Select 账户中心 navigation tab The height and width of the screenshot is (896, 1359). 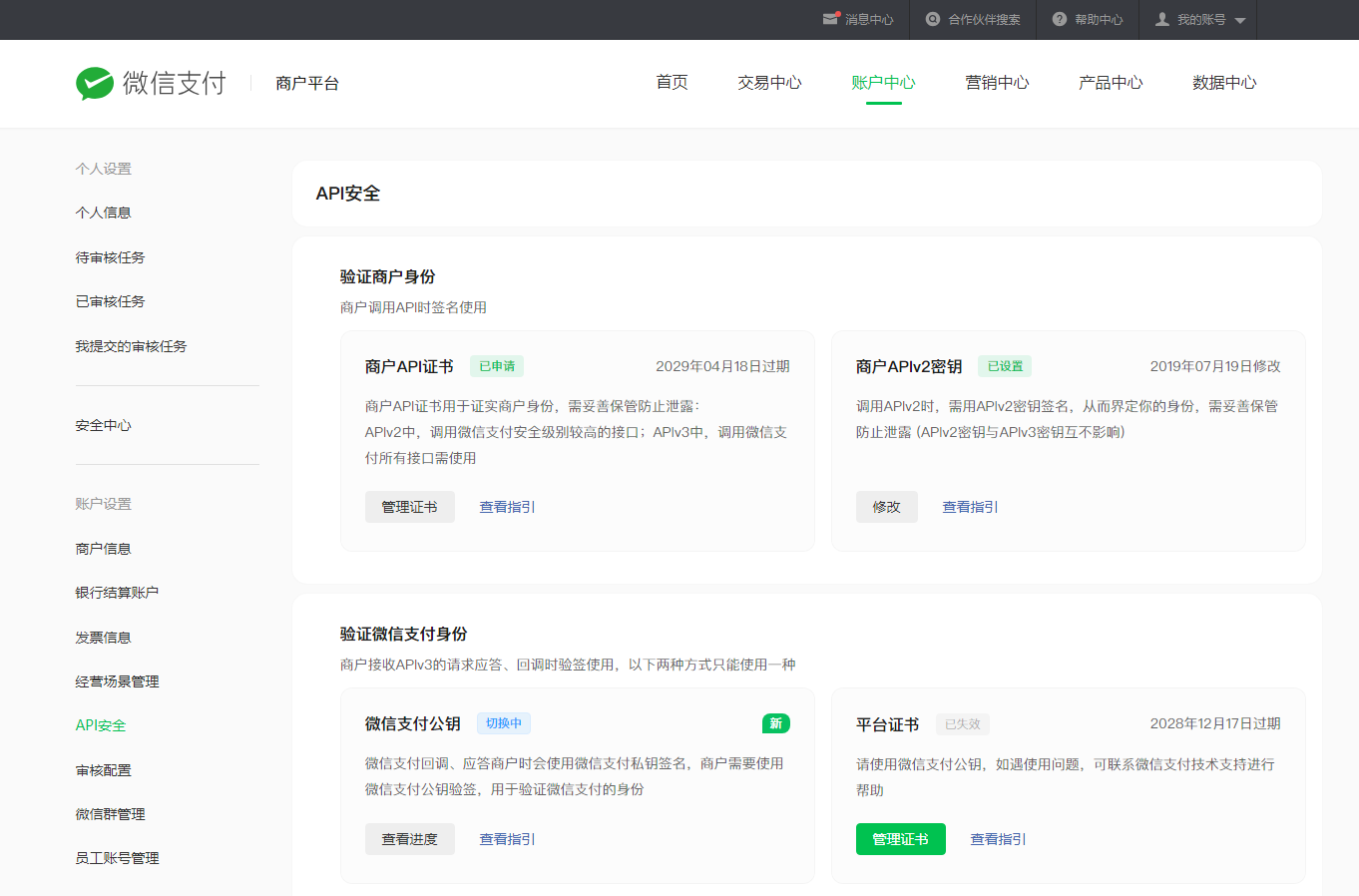883,82
